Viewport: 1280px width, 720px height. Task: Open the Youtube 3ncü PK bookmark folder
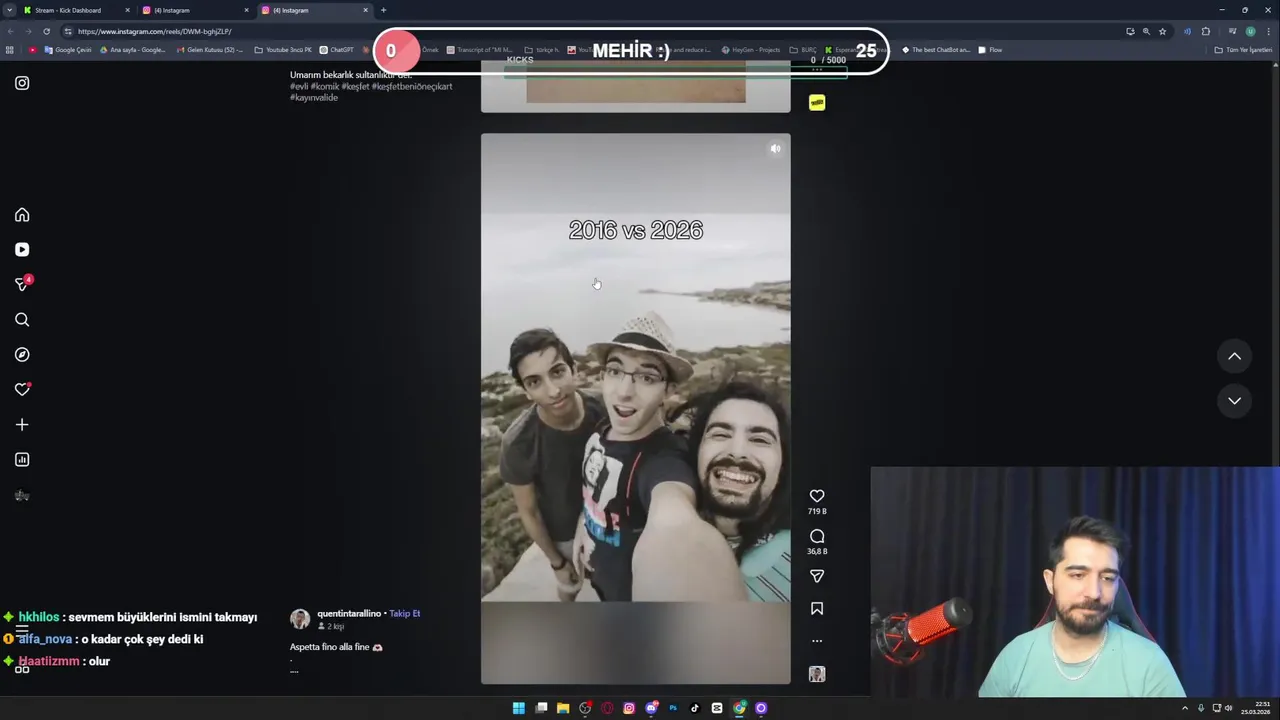point(283,50)
